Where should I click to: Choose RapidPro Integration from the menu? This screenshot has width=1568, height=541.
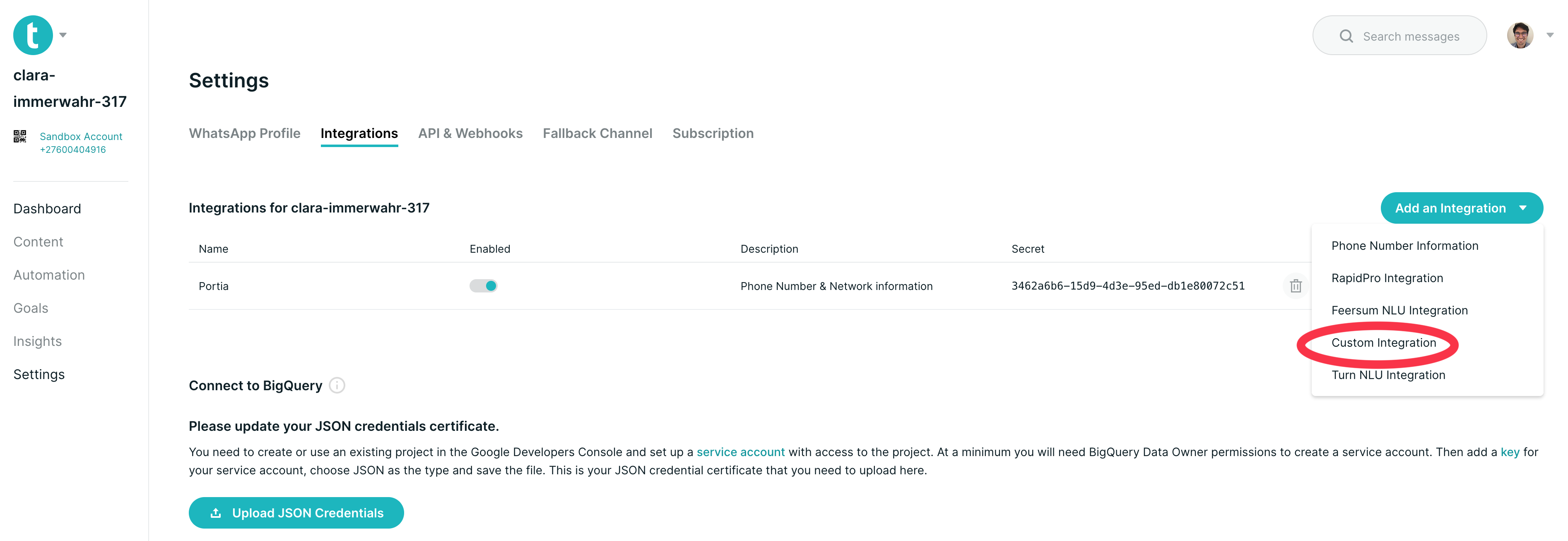tap(1387, 278)
